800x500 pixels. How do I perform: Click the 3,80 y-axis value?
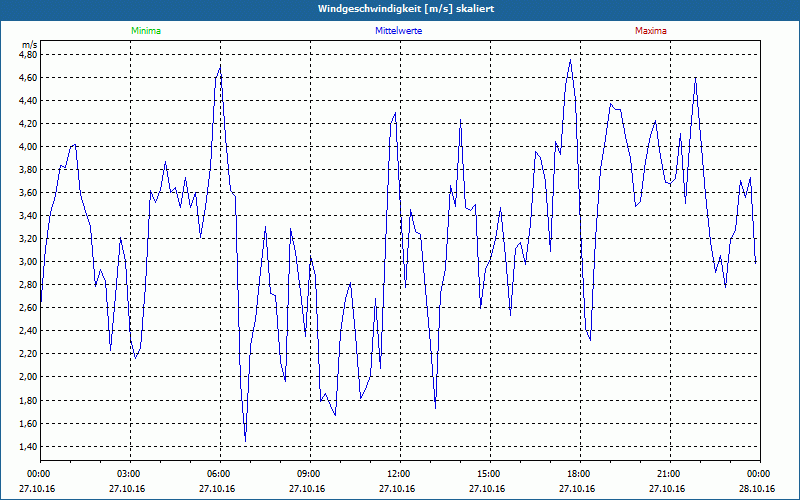point(29,169)
